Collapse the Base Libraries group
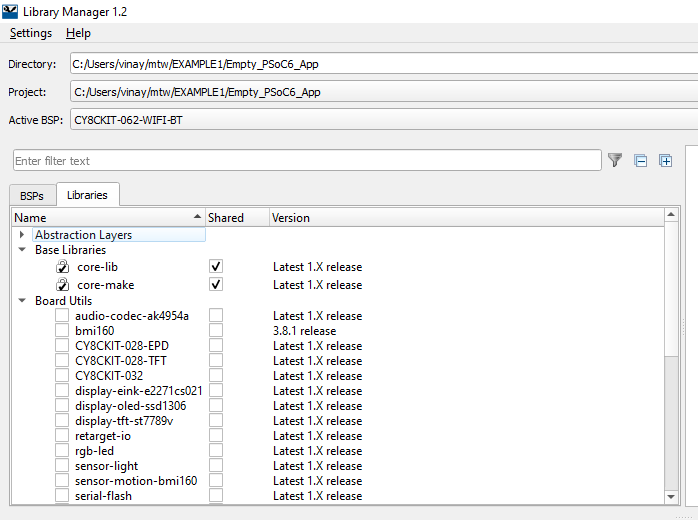698x520 pixels. tap(22, 250)
